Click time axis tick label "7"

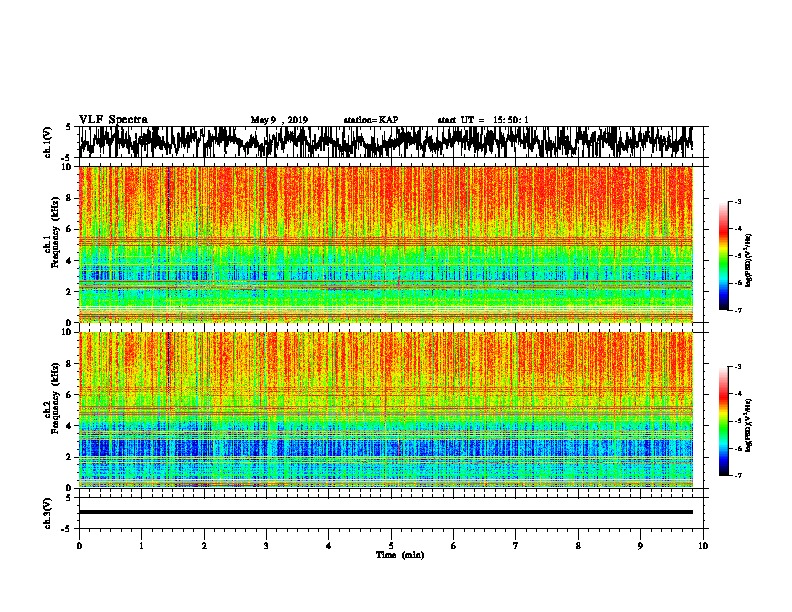[x=516, y=546]
